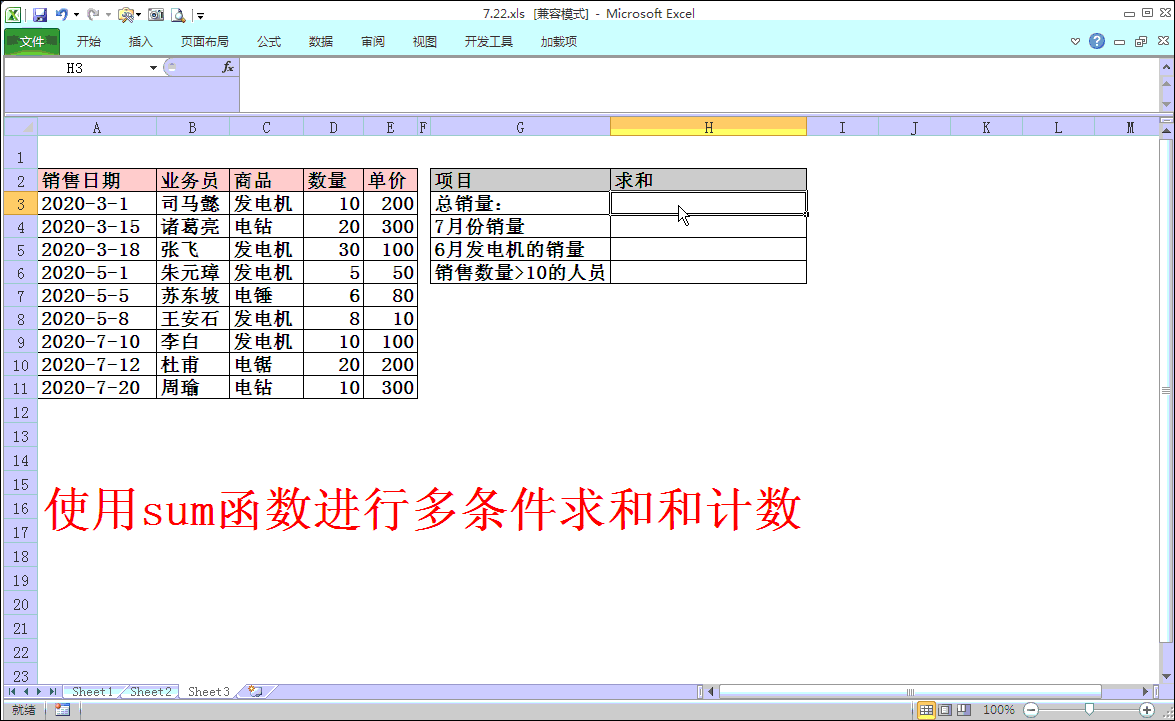
Task: Click cell with 销售日期 header
Action: coord(97,181)
